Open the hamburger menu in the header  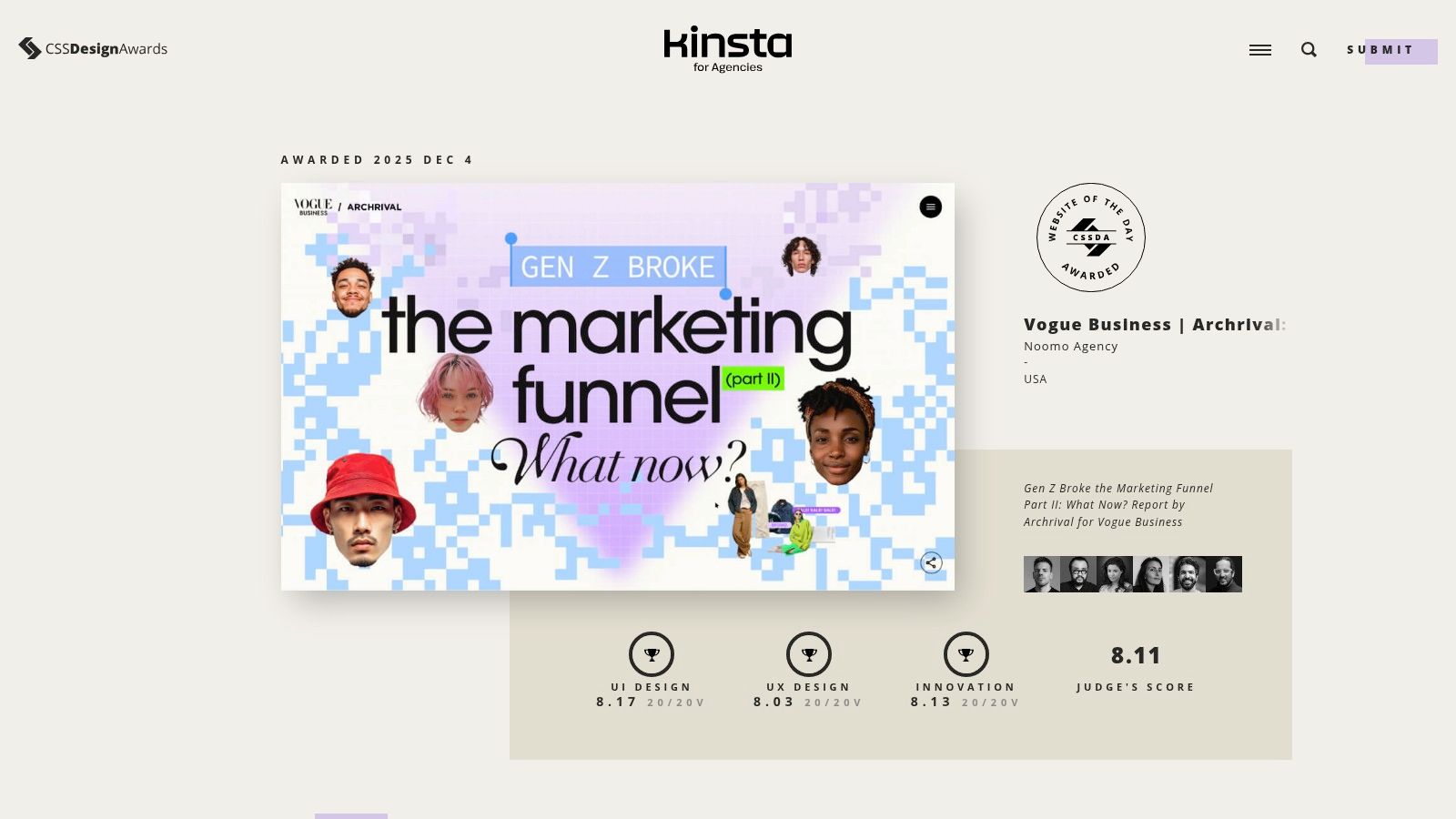[1259, 50]
